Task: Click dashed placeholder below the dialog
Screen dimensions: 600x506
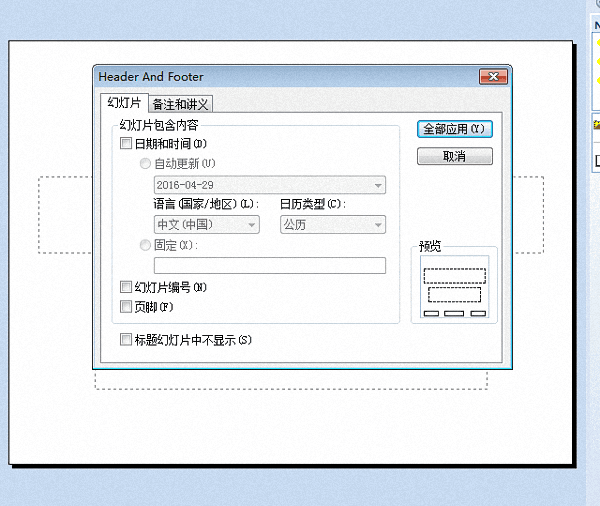Action: click(290, 381)
